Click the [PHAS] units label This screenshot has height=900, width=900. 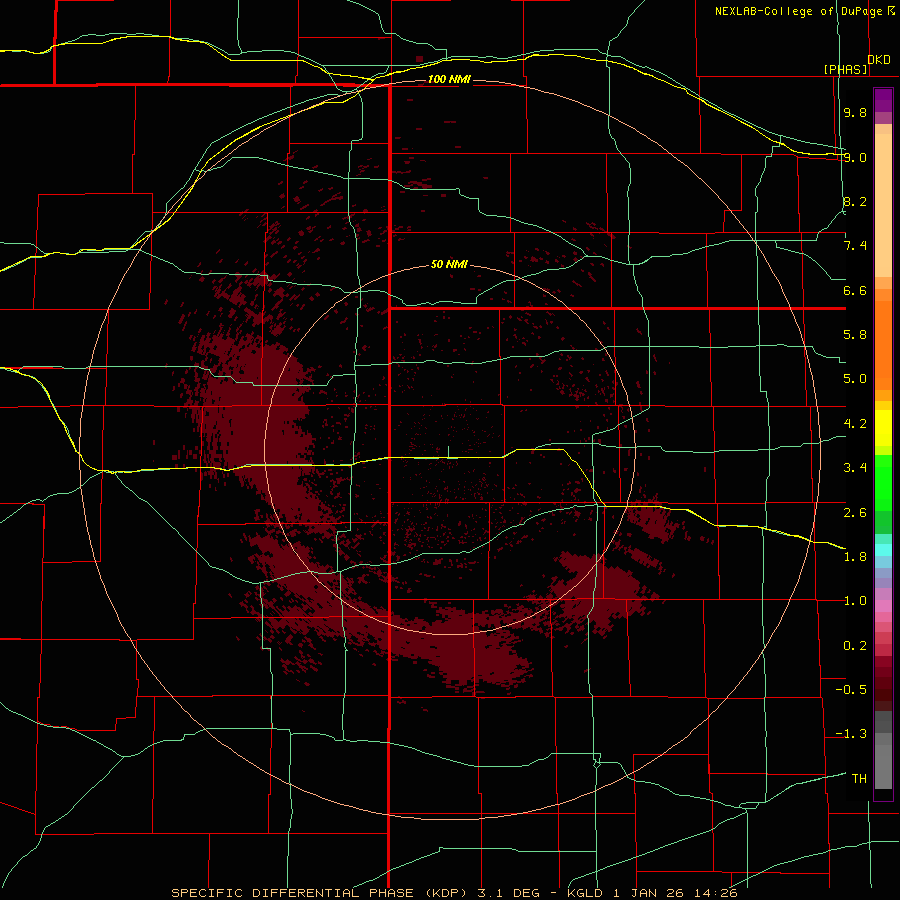tap(845, 69)
